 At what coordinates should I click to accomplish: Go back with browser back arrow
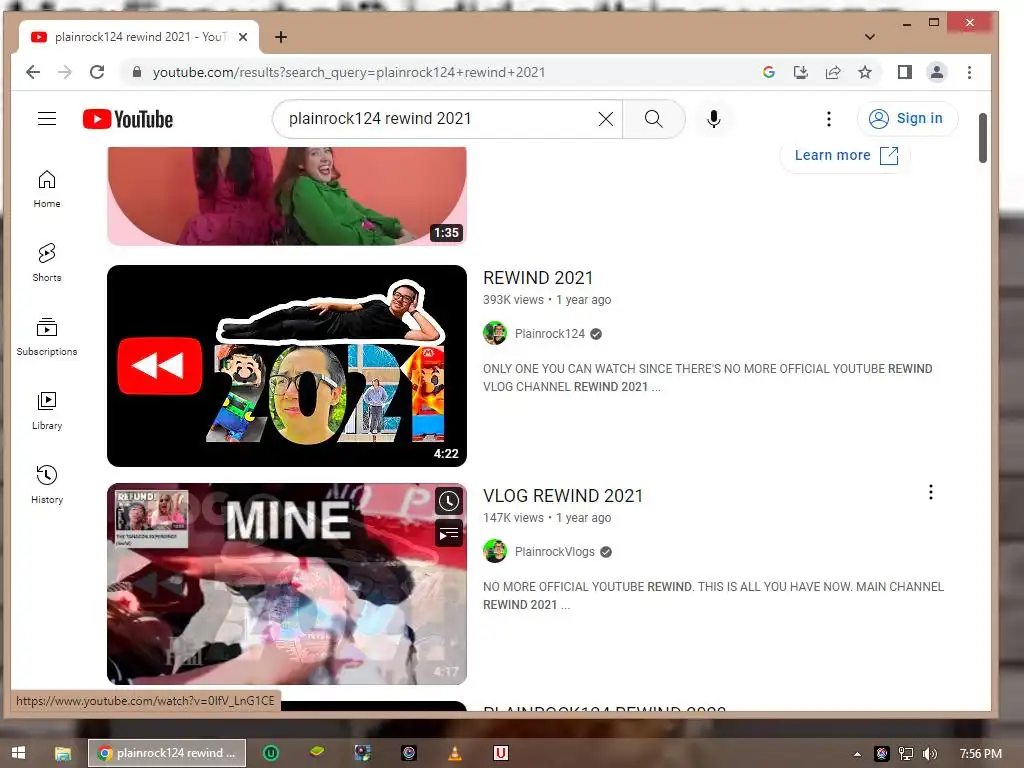click(x=33, y=72)
